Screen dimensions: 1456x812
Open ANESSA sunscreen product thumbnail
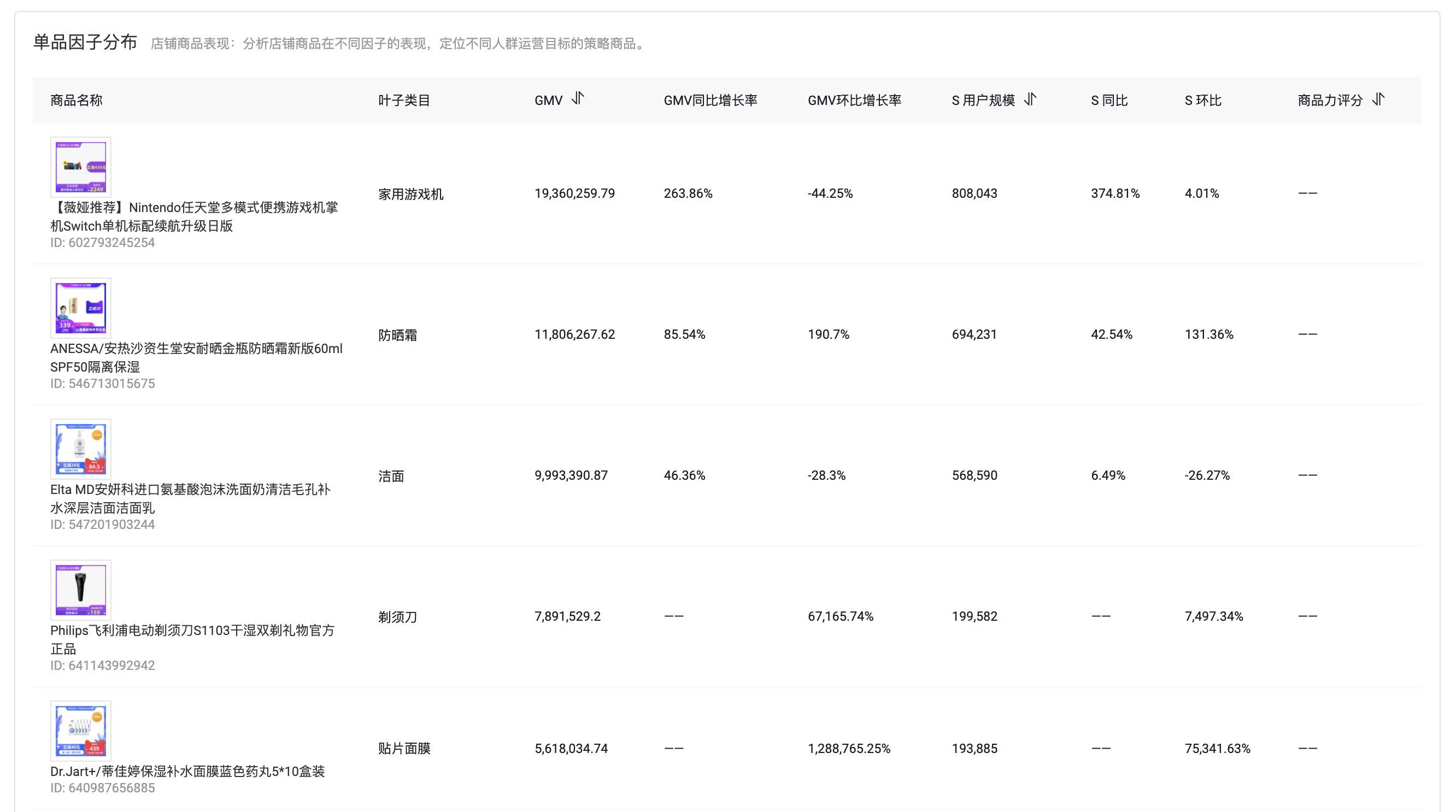tap(80, 308)
